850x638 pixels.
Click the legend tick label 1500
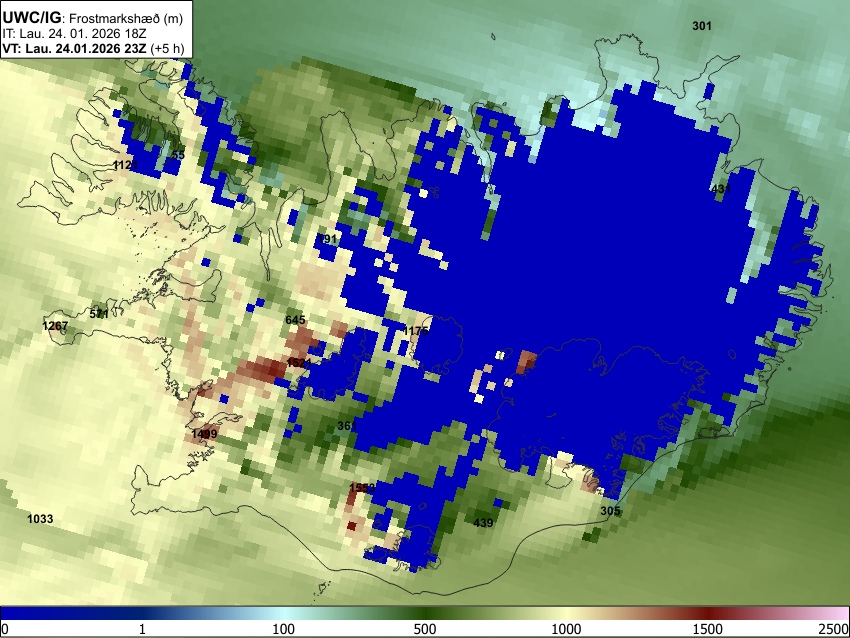tap(708, 629)
